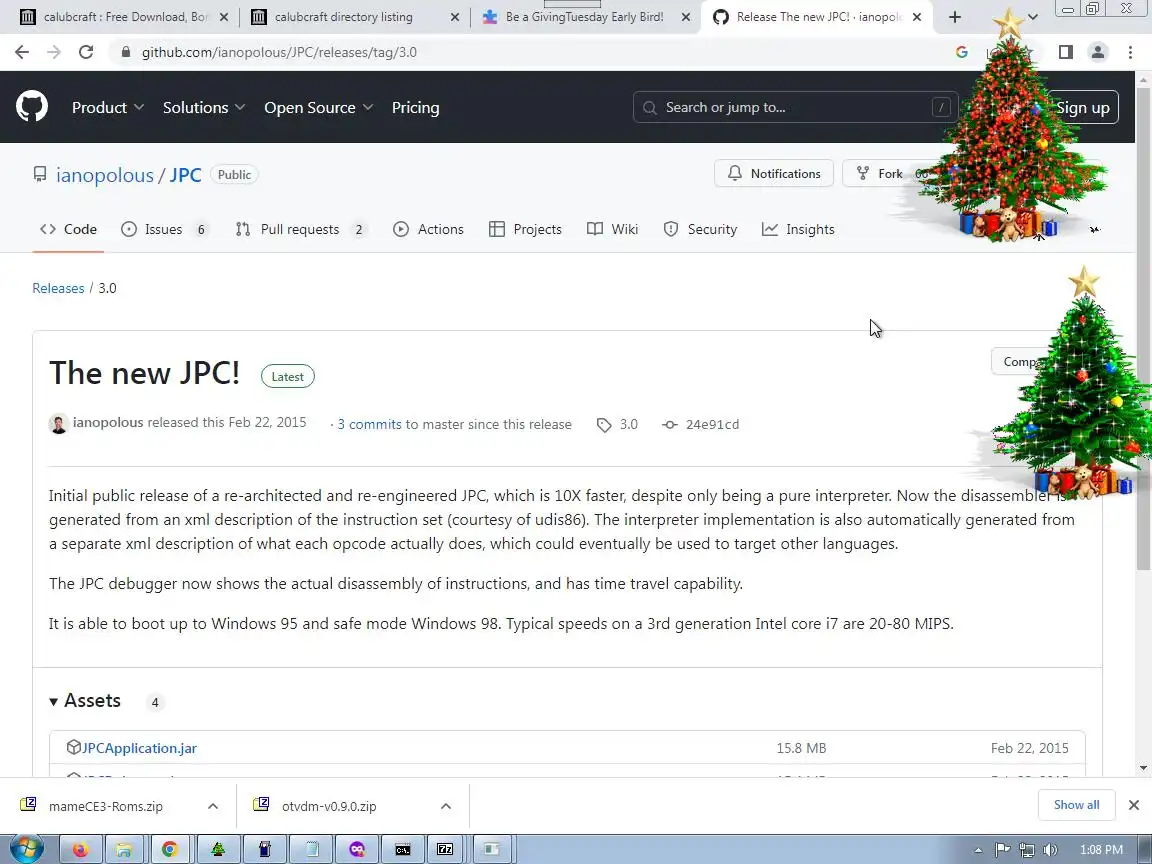Open a new browser tab with plus
The image size is (1152, 864).
coord(954,17)
